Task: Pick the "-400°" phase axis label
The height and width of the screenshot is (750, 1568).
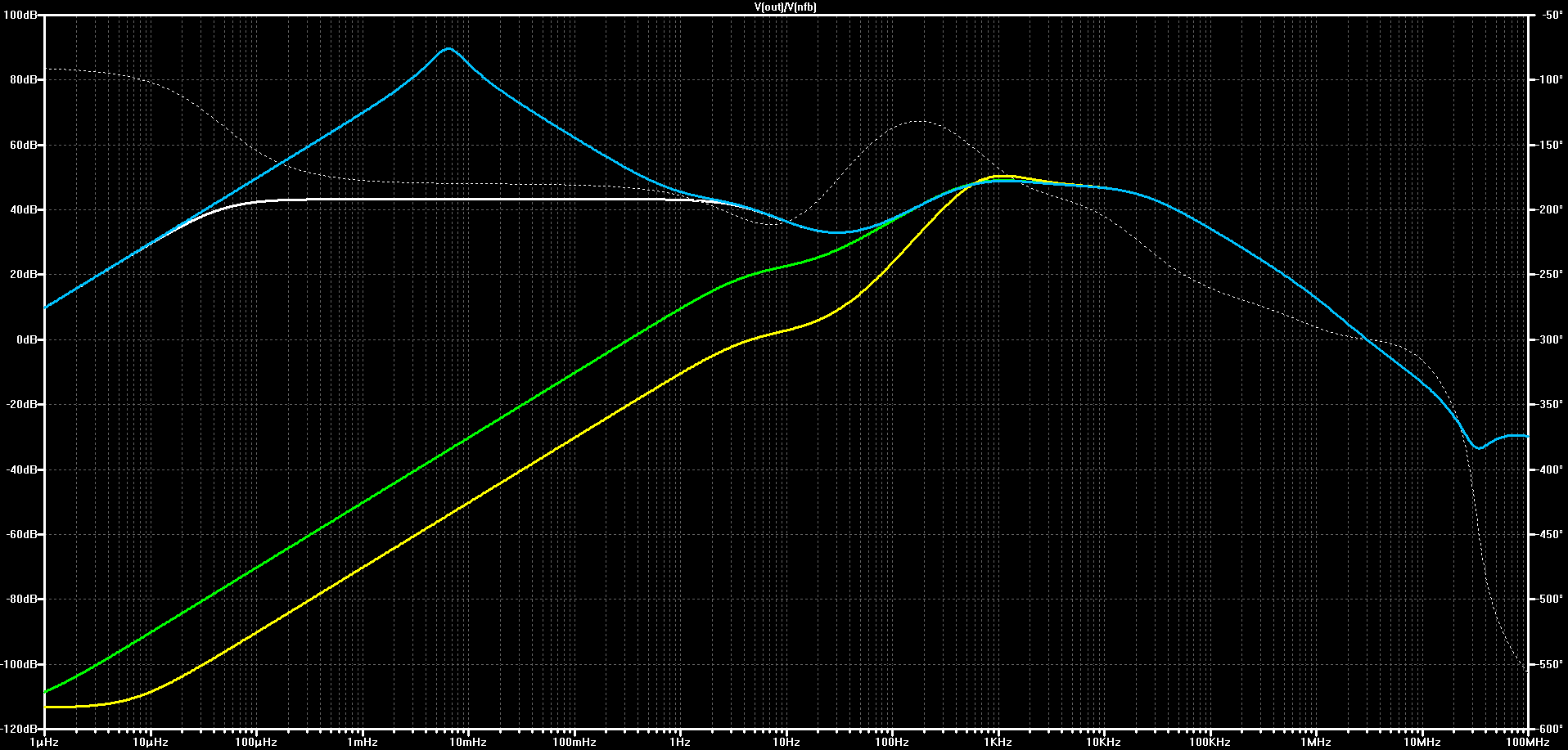Action: [x=1550, y=469]
